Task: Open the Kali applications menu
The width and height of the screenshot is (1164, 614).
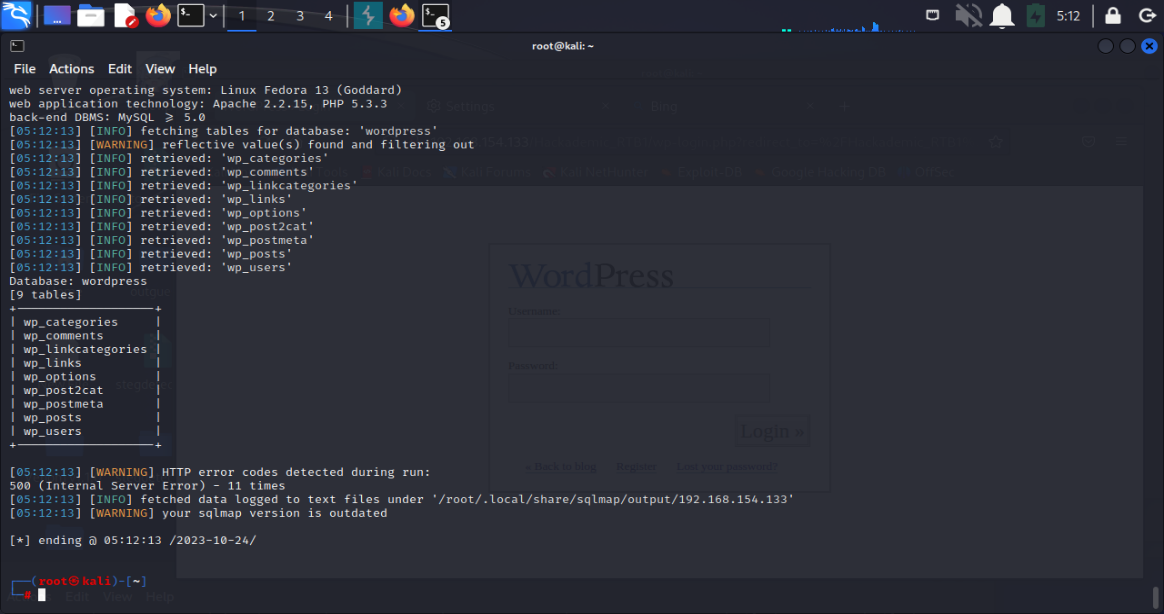Action: point(16,15)
